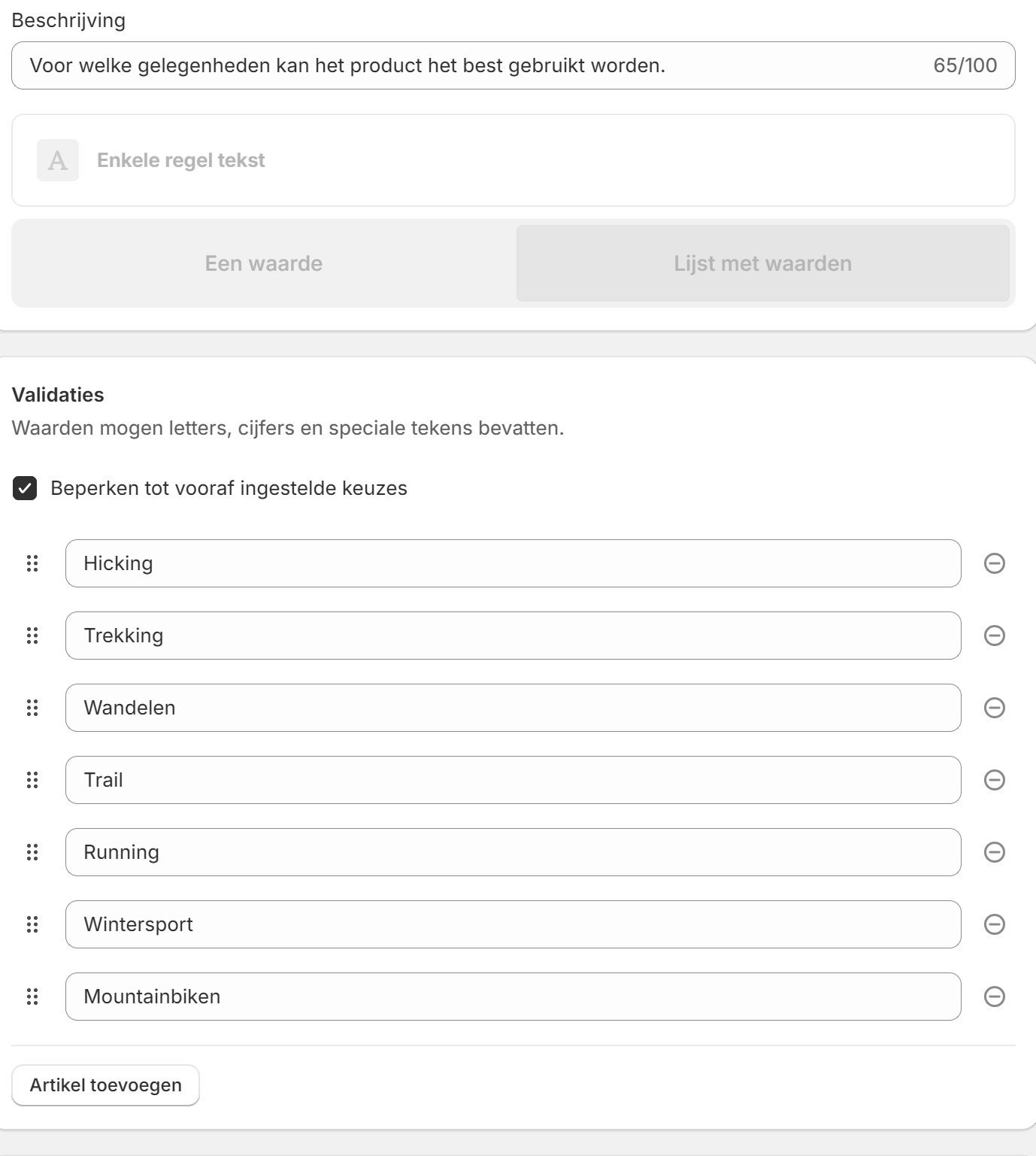This screenshot has width=1036, height=1156.
Task: Focus the Trekking value input
Action: [513, 636]
